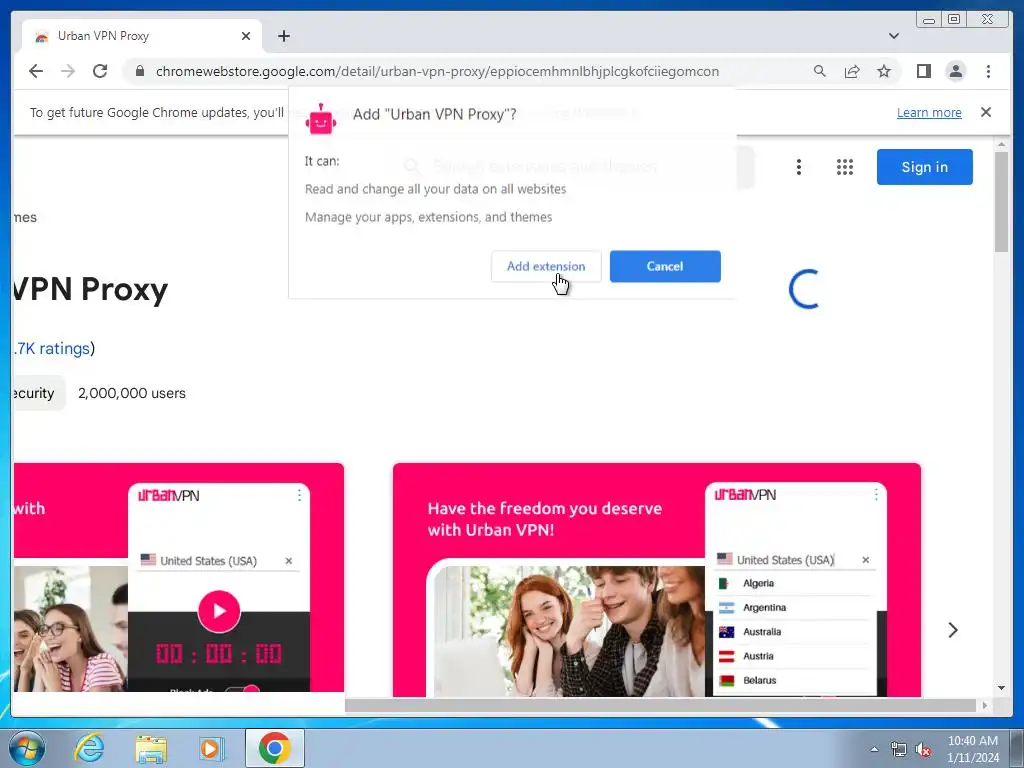Screen dimensions: 1024x768
Task: Open Windows Explorer from taskbar
Action: click(x=151, y=748)
